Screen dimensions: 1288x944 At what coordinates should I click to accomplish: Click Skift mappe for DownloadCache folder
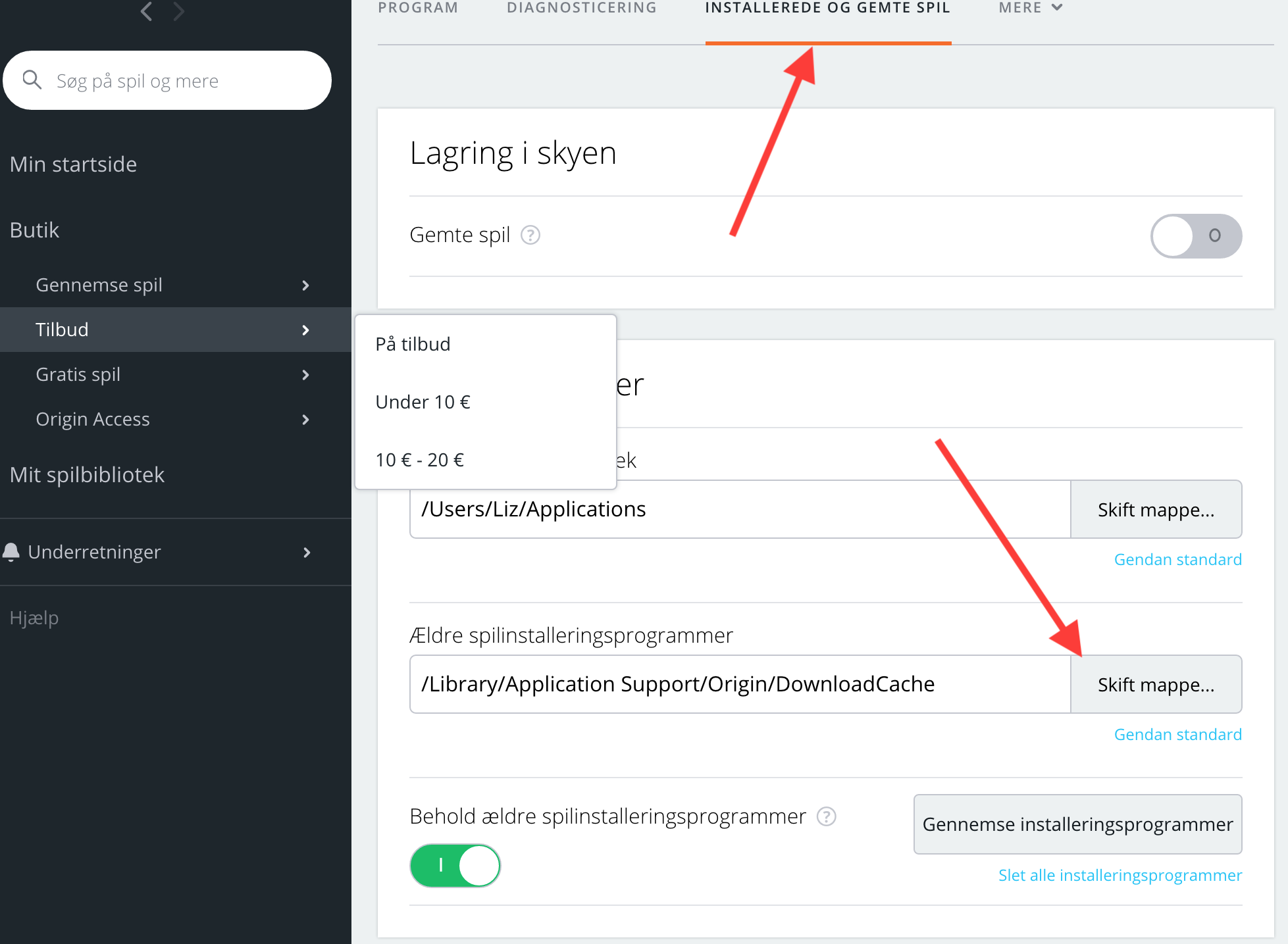[1156, 684]
